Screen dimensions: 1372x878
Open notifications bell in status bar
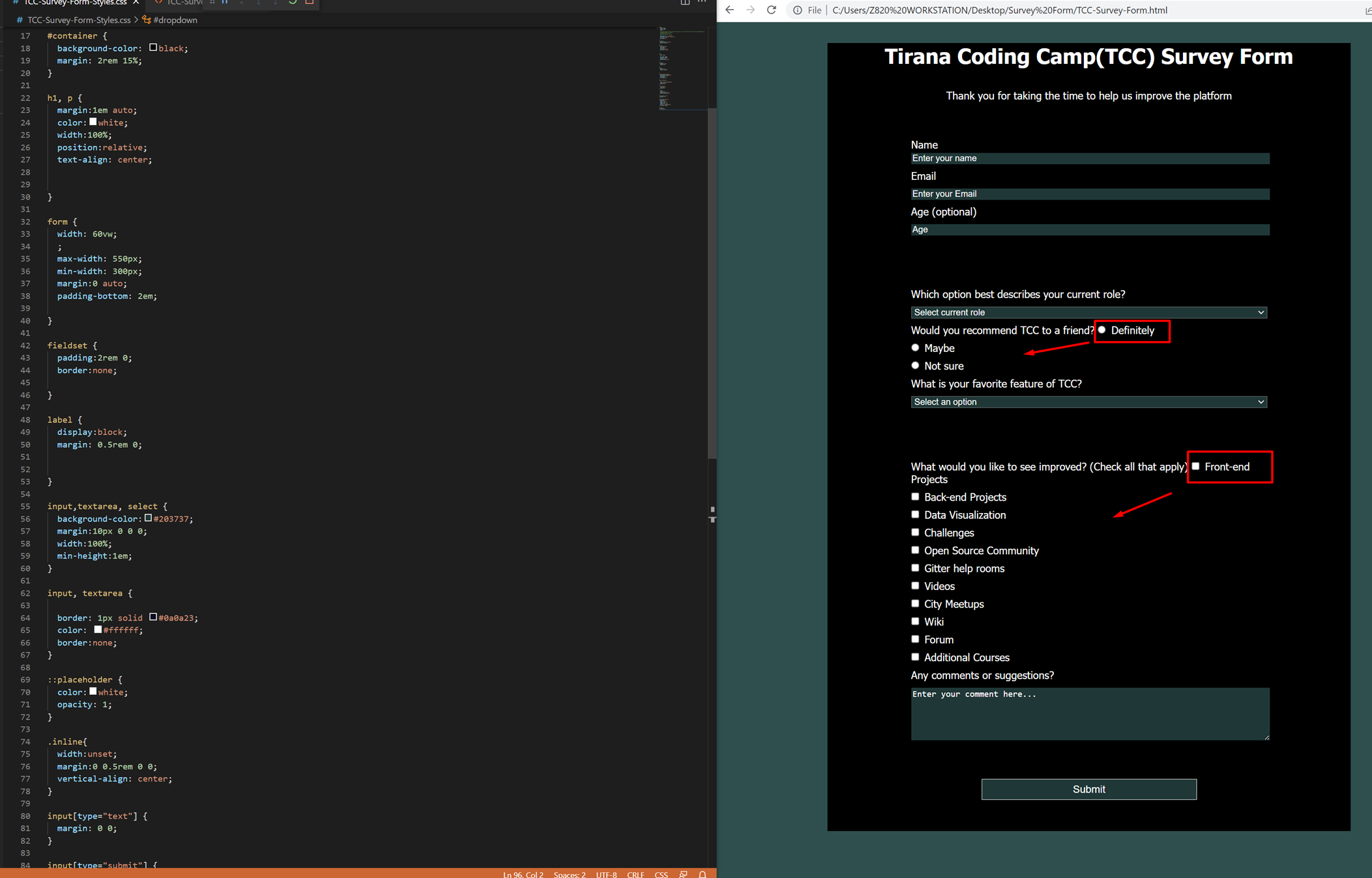703,874
